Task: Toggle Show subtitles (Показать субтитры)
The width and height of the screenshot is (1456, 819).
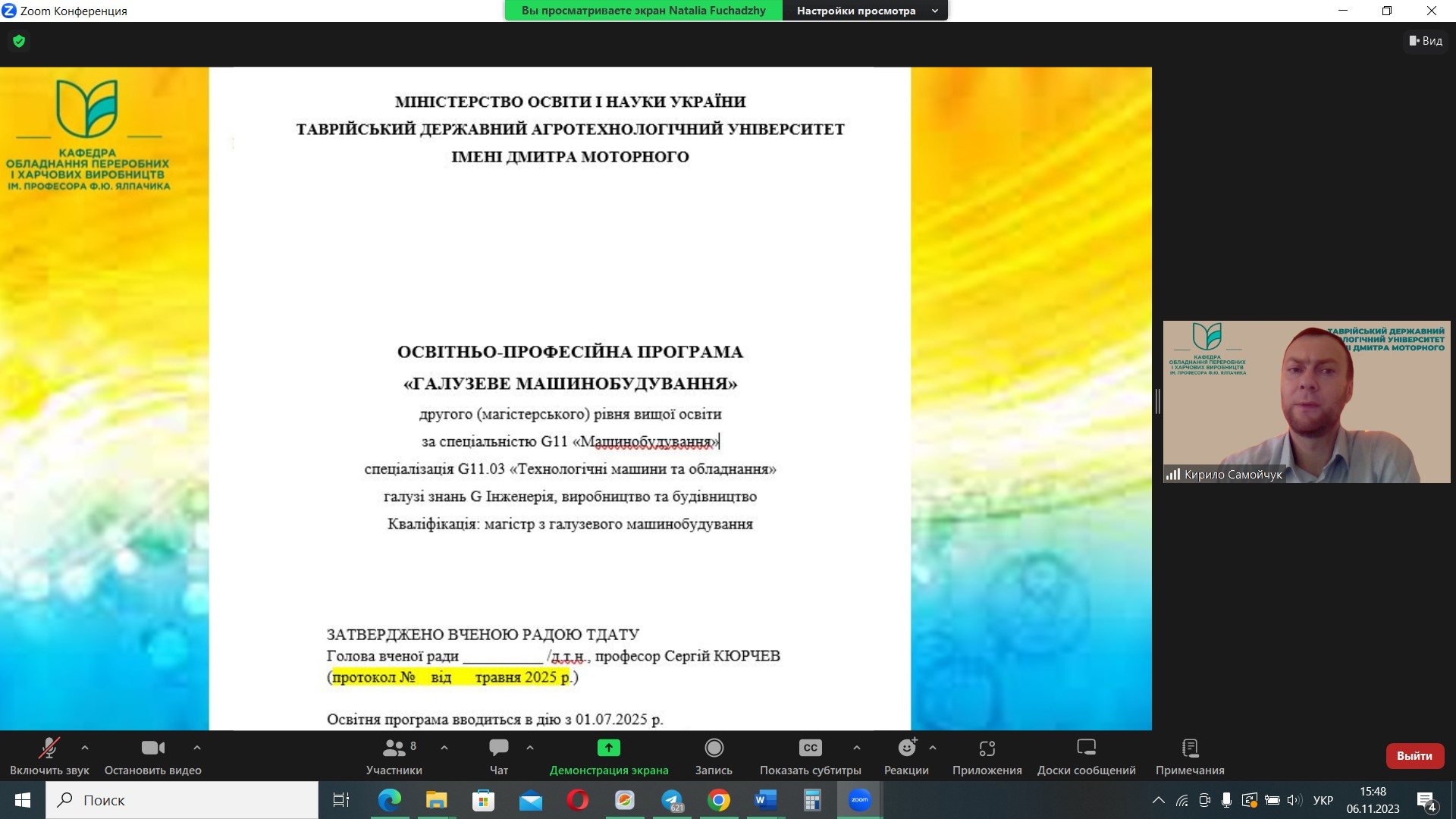Action: tap(810, 756)
